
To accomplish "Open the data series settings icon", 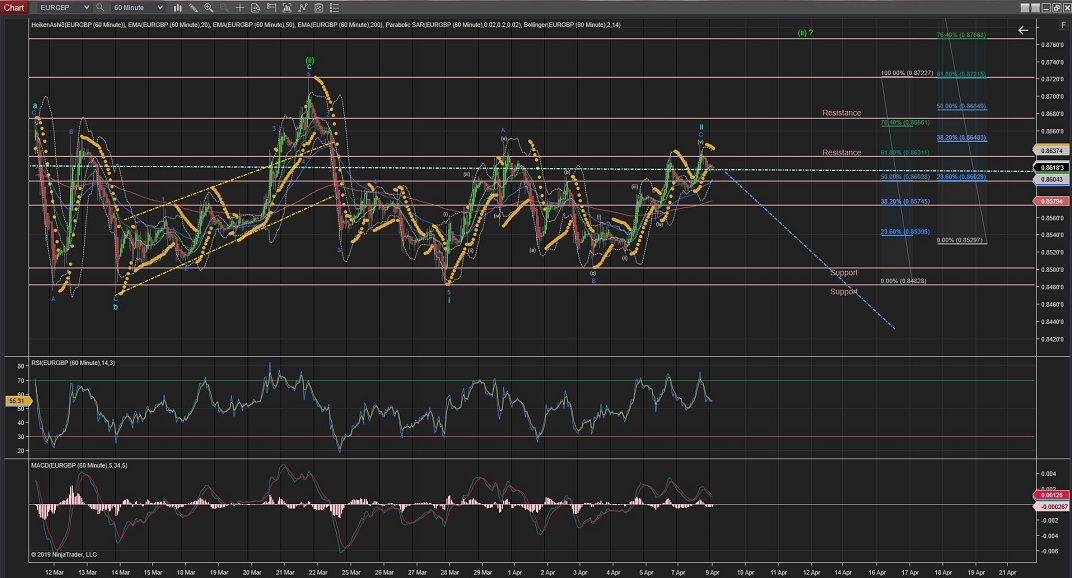I will point(287,8).
